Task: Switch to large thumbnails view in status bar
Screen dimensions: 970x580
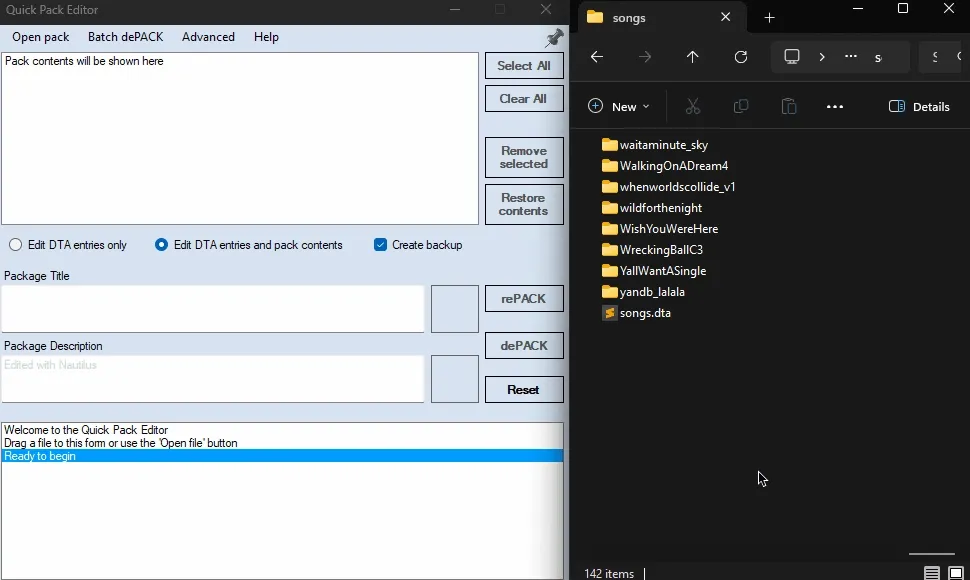Action: pos(957,573)
